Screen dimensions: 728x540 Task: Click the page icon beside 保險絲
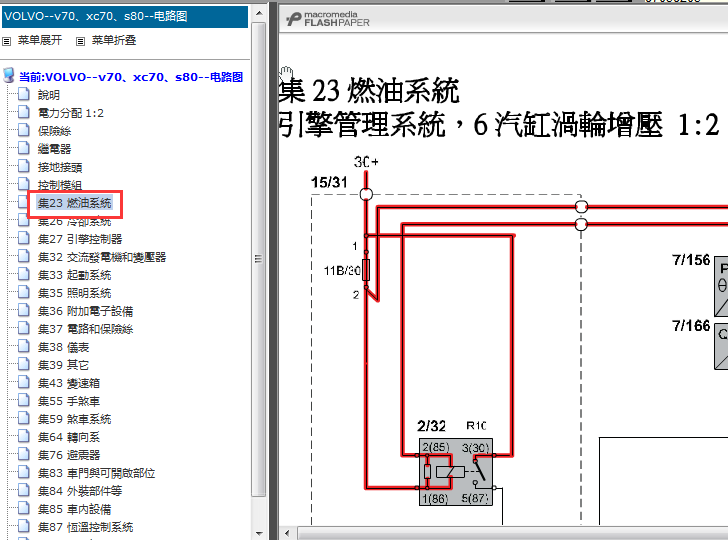[x=24, y=130]
